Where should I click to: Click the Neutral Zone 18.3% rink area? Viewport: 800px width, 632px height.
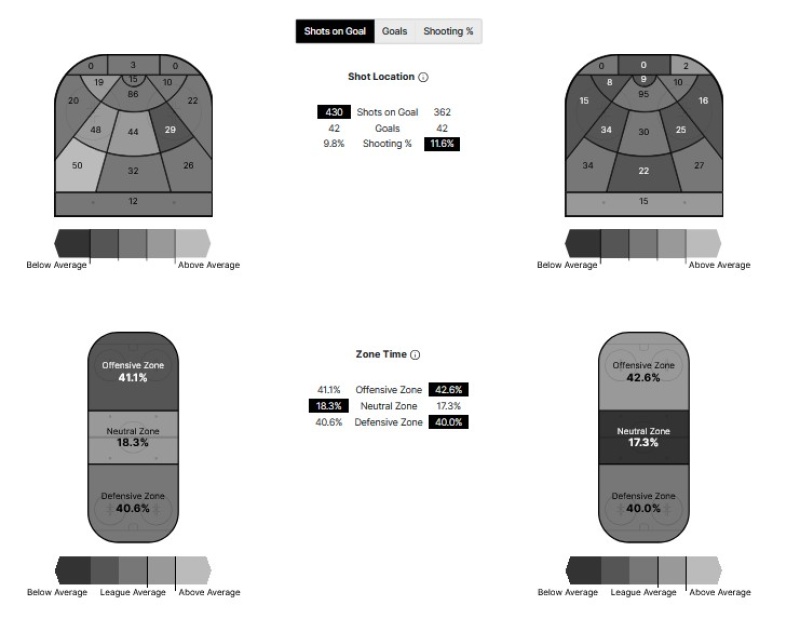coord(133,436)
